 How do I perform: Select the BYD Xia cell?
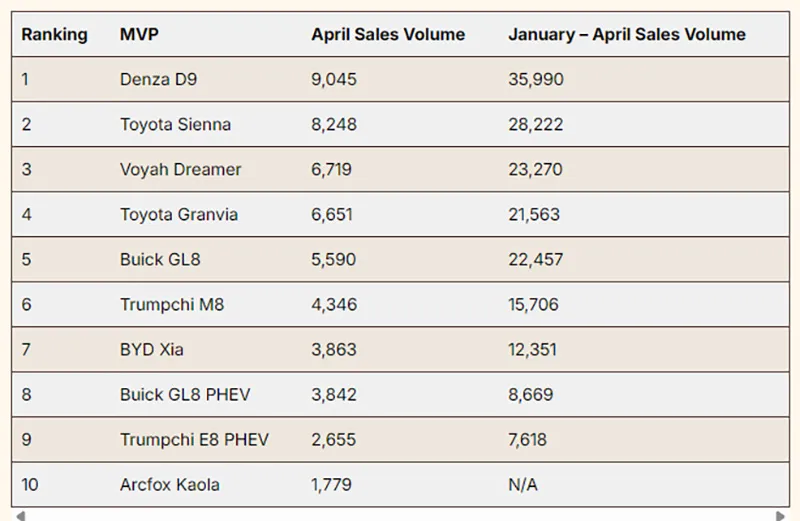pyautogui.click(x=151, y=350)
